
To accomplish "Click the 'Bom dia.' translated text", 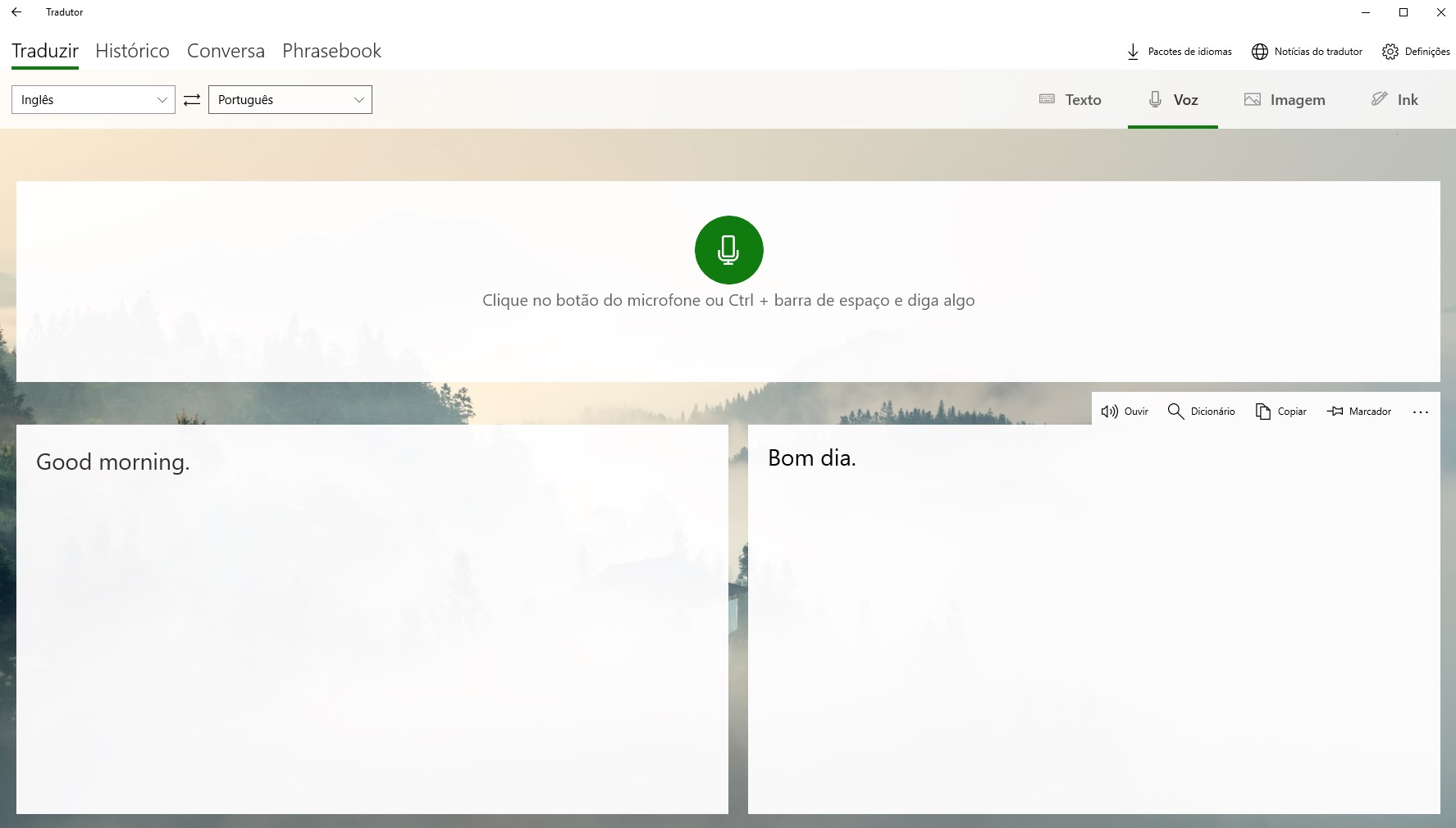I will point(812,458).
